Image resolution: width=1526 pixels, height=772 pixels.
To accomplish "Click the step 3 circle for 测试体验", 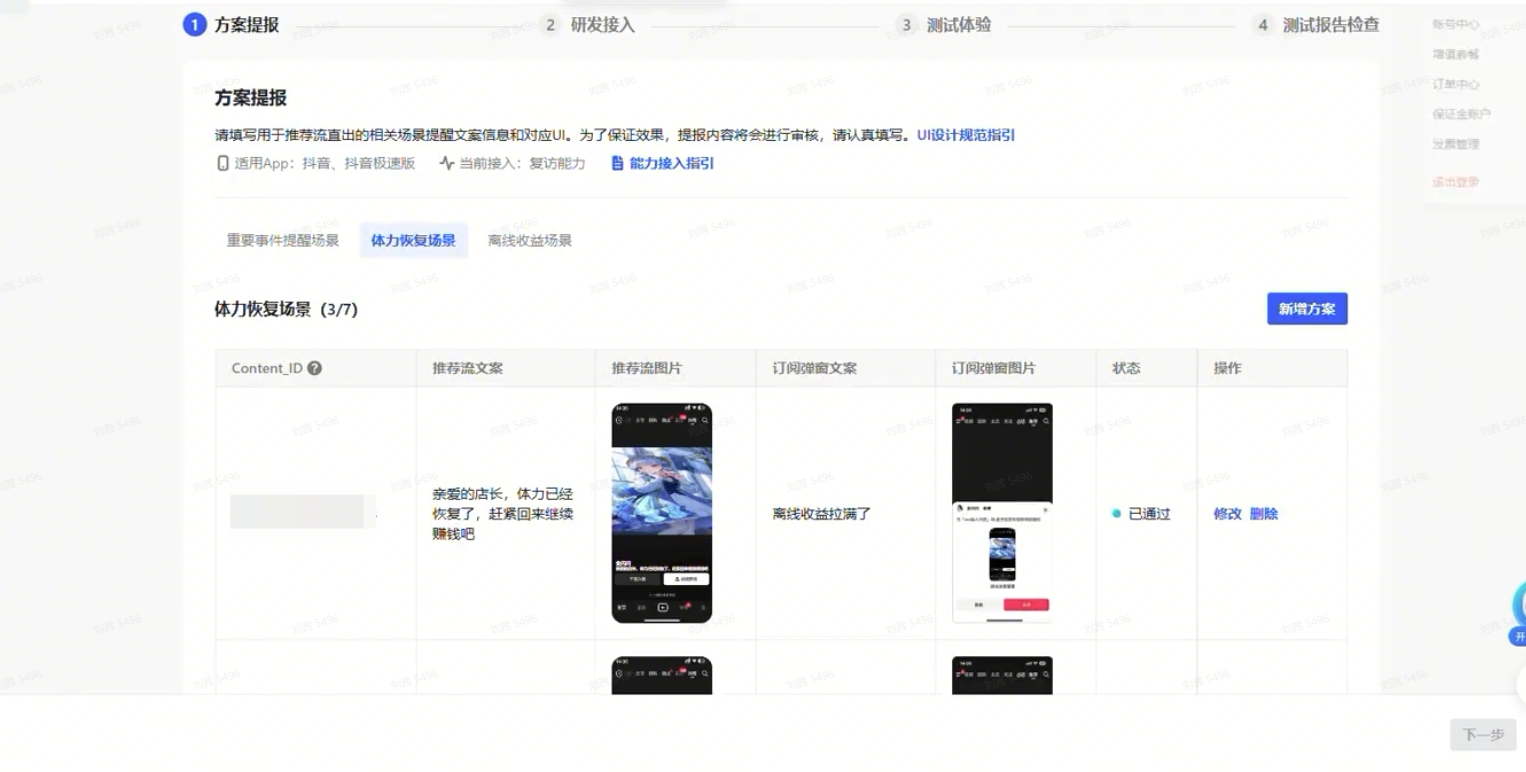I will [x=906, y=25].
